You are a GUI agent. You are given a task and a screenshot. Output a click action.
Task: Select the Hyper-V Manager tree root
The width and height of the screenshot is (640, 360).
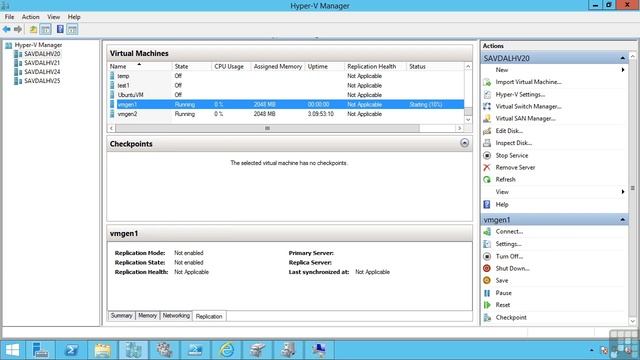point(38,45)
